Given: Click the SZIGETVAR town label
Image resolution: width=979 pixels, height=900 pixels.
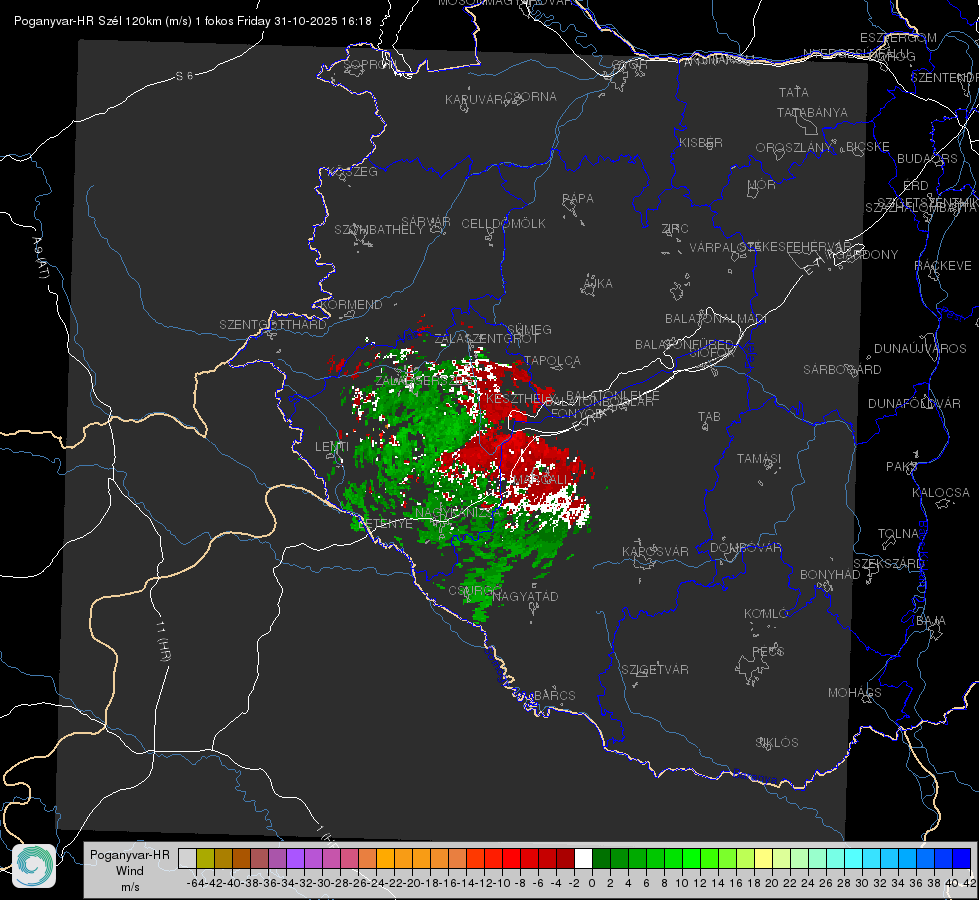Looking at the screenshot, I should [655, 670].
